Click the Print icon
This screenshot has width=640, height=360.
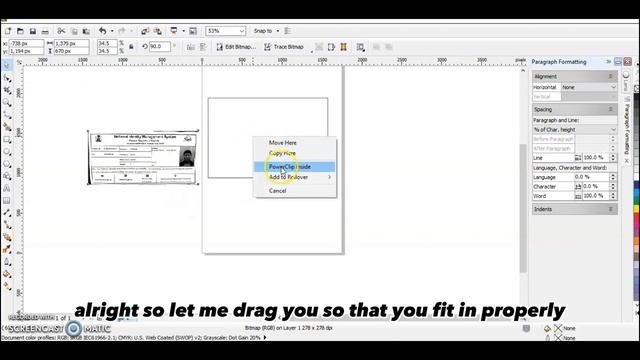tap(45, 31)
